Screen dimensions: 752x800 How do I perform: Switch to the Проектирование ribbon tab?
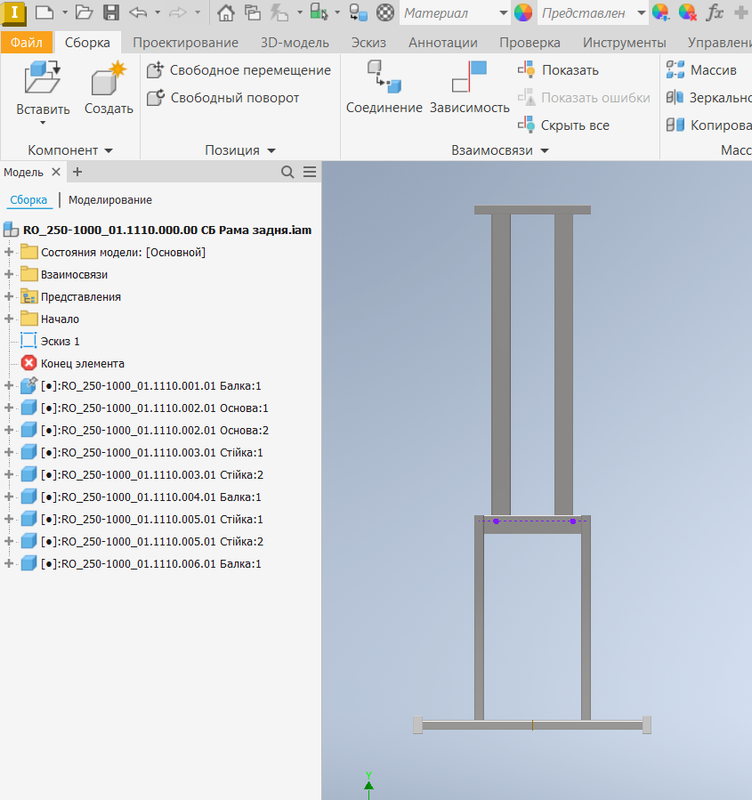point(185,42)
